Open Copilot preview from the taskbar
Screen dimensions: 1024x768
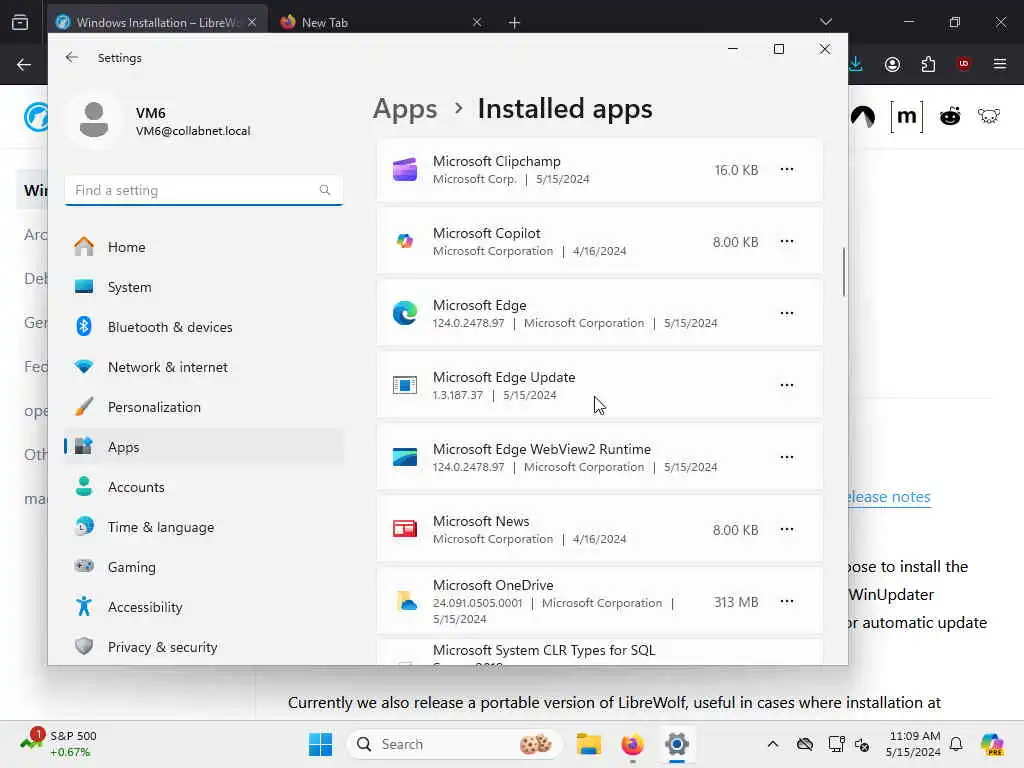point(992,744)
